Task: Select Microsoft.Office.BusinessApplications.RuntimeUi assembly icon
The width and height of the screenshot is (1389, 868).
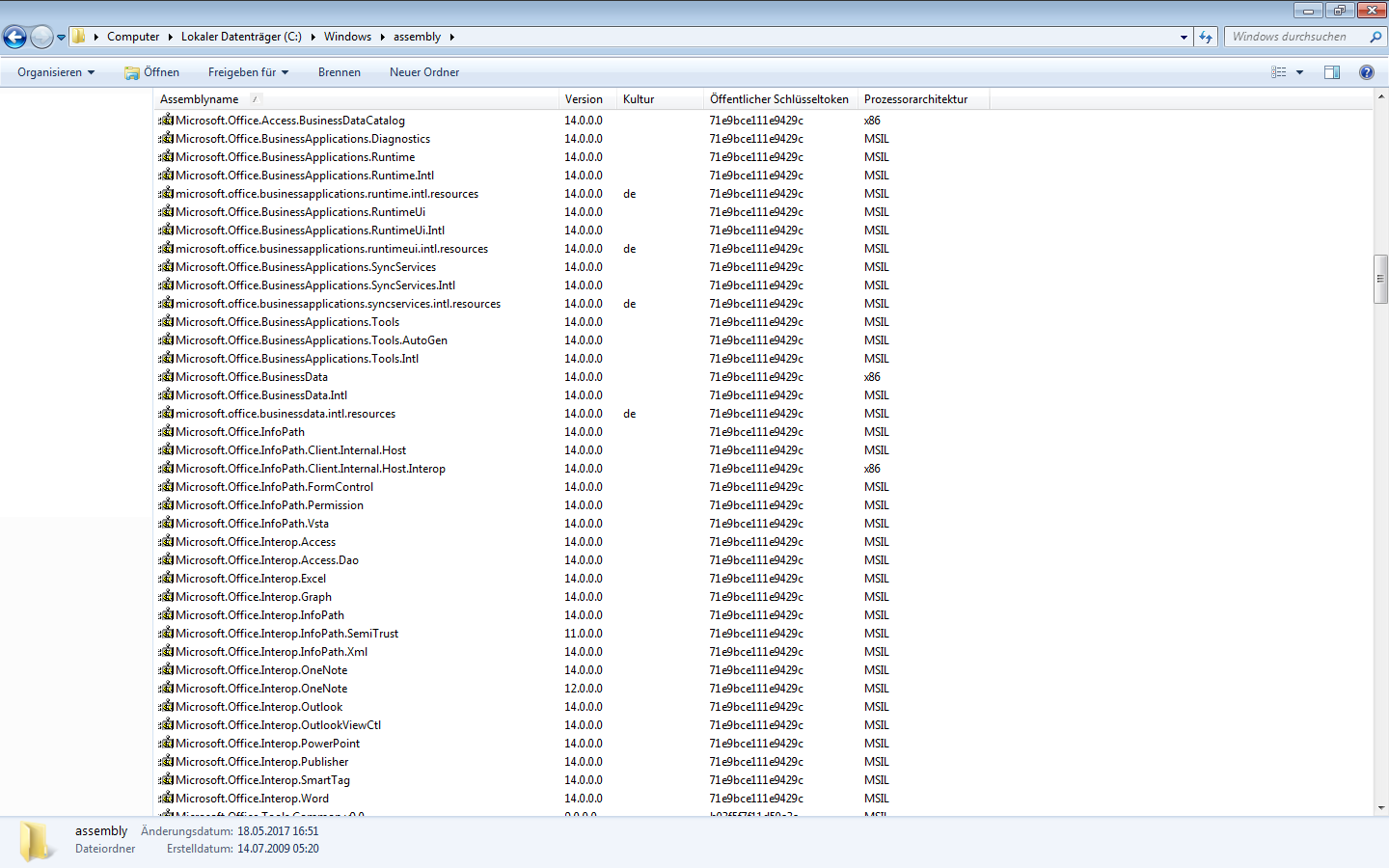Action: pyautogui.click(x=166, y=211)
